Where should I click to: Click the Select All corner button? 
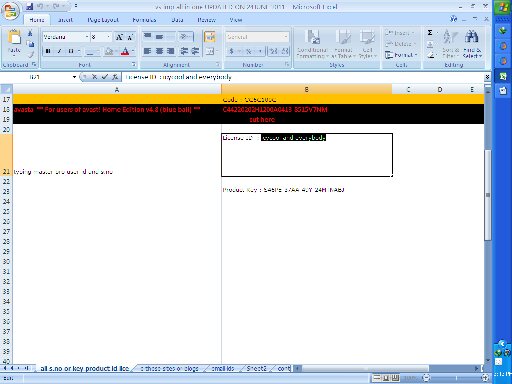point(6,89)
